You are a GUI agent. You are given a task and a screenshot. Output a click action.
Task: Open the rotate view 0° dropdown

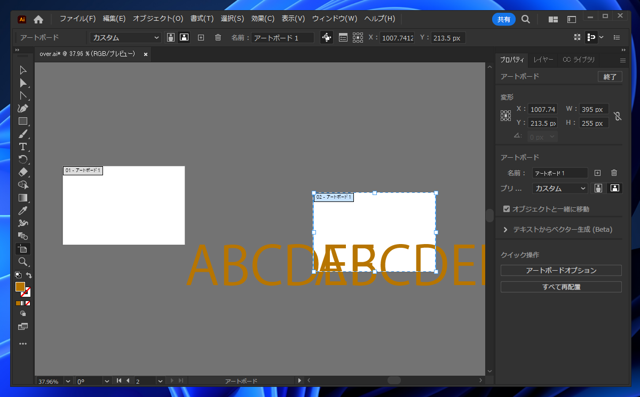point(107,381)
